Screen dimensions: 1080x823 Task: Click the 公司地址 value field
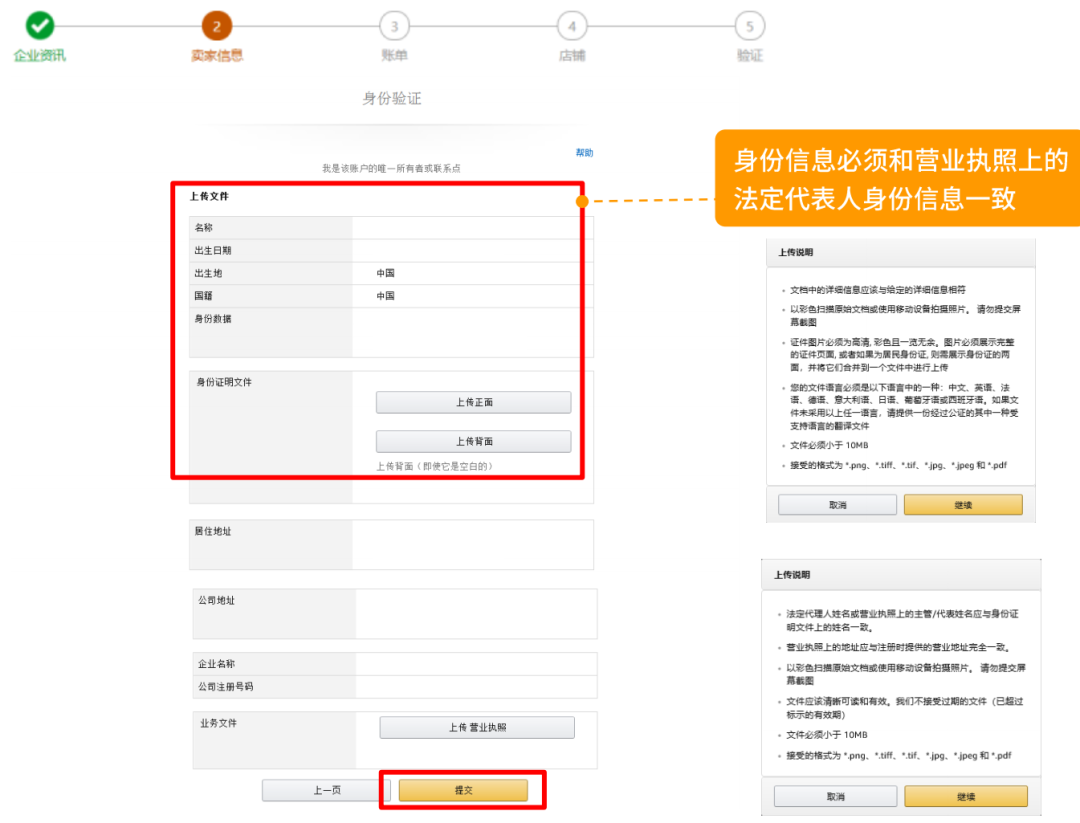click(x=476, y=614)
